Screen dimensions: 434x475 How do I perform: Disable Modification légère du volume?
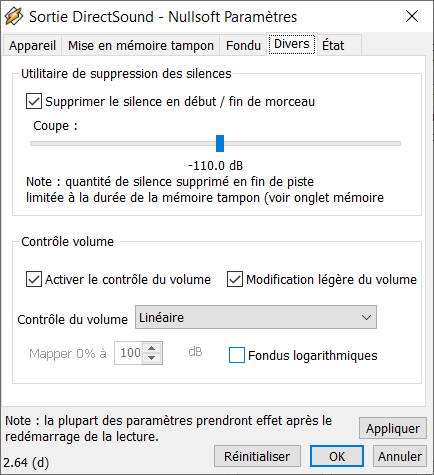[x=235, y=279]
